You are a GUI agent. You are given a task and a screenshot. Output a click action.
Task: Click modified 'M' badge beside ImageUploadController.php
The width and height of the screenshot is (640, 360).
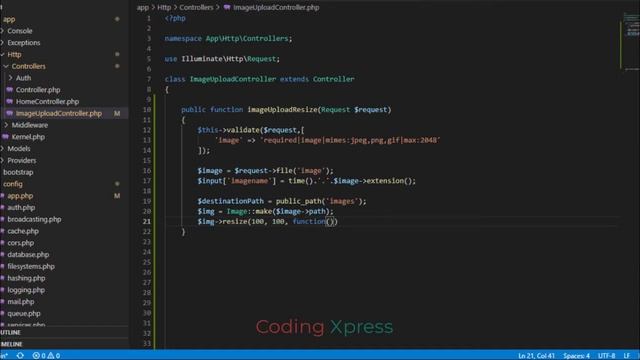pos(117,113)
